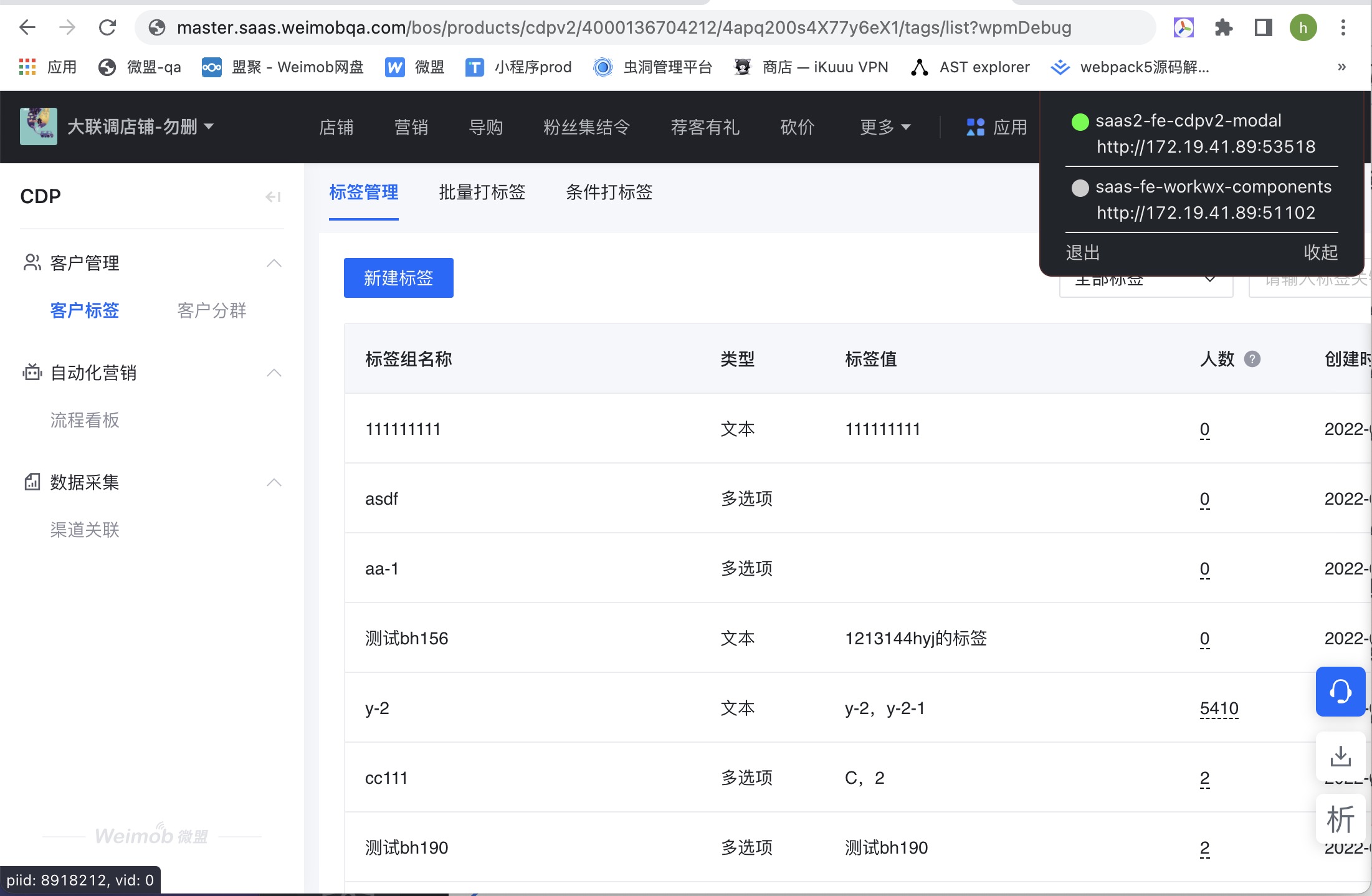Click 收起 in the debug popup
Image resolution: width=1372 pixels, height=896 pixels.
[1320, 252]
